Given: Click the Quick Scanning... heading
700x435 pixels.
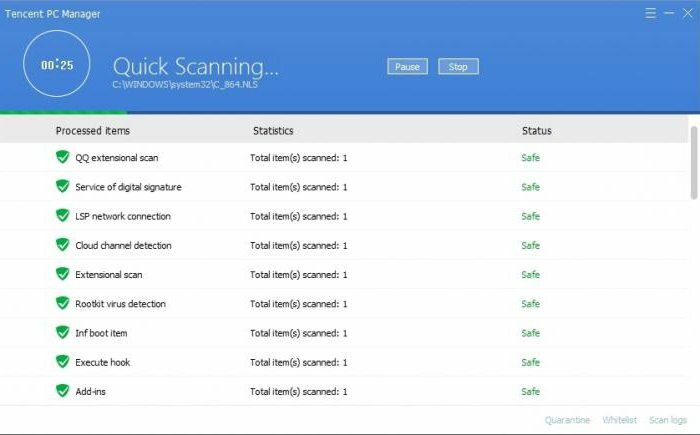Looking at the screenshot, I should coord(196,67).
